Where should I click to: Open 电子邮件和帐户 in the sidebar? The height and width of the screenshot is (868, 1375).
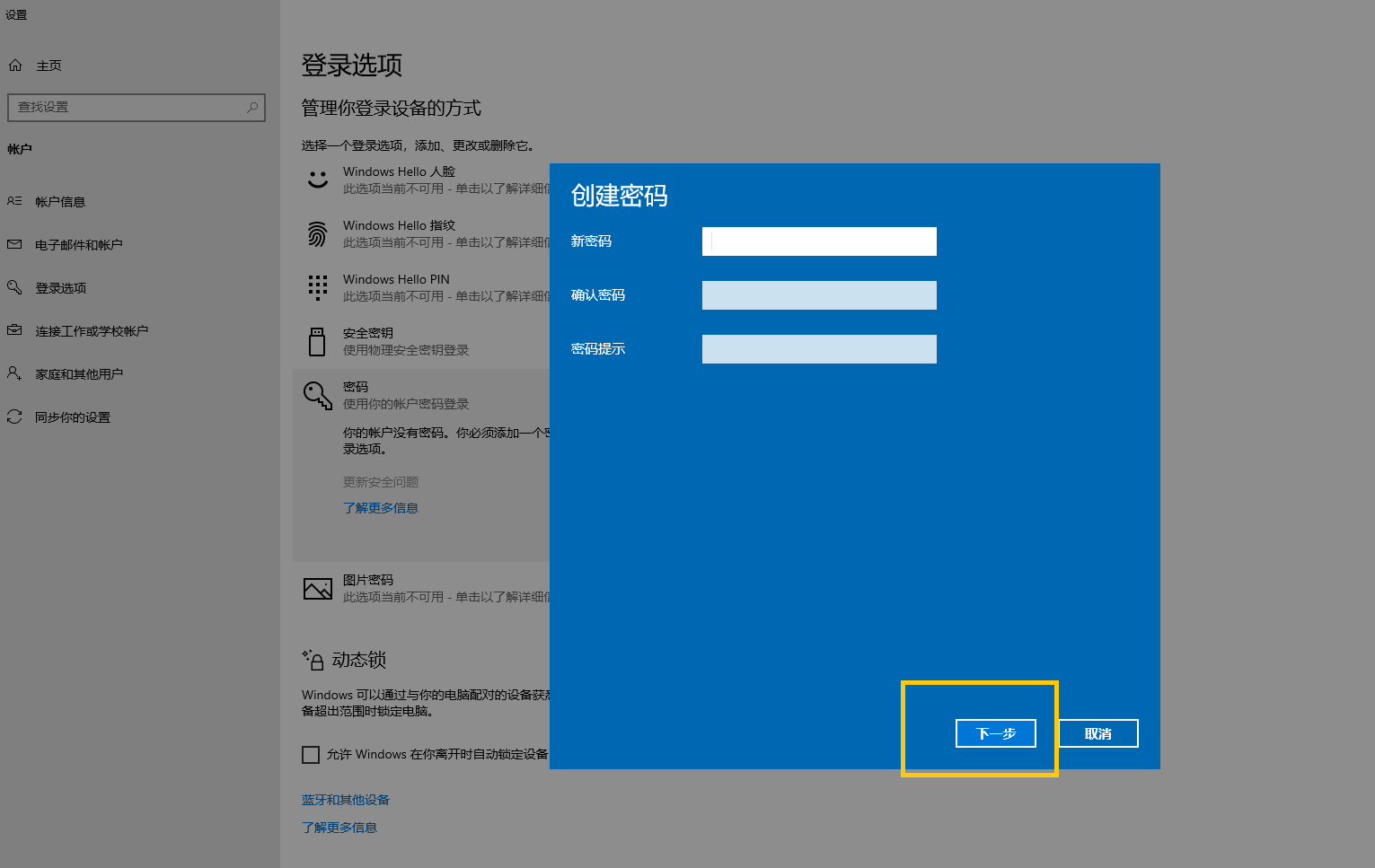[x=78, y=245]
